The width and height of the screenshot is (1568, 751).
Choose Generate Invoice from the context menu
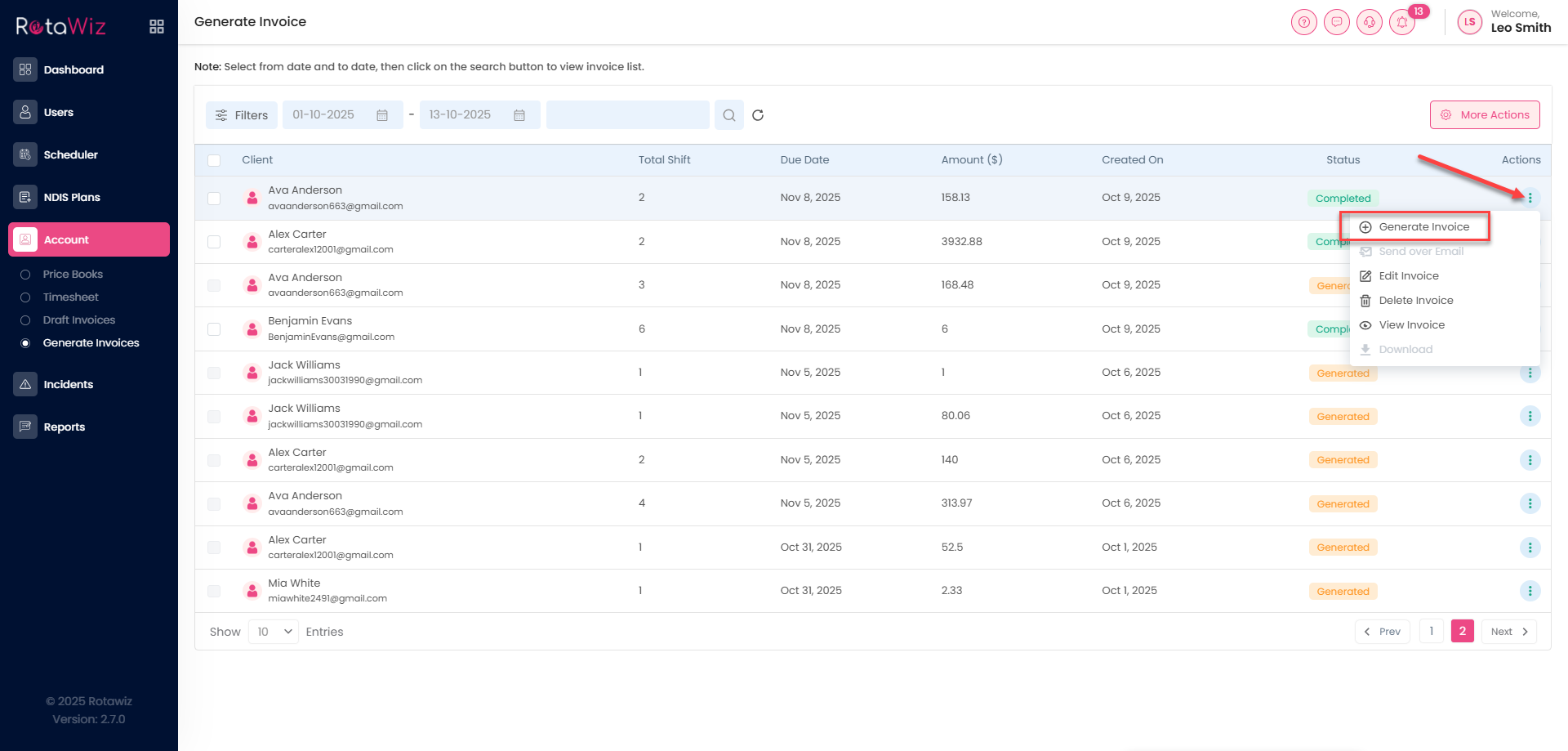pyautogui.click(x=1423, y=227)
